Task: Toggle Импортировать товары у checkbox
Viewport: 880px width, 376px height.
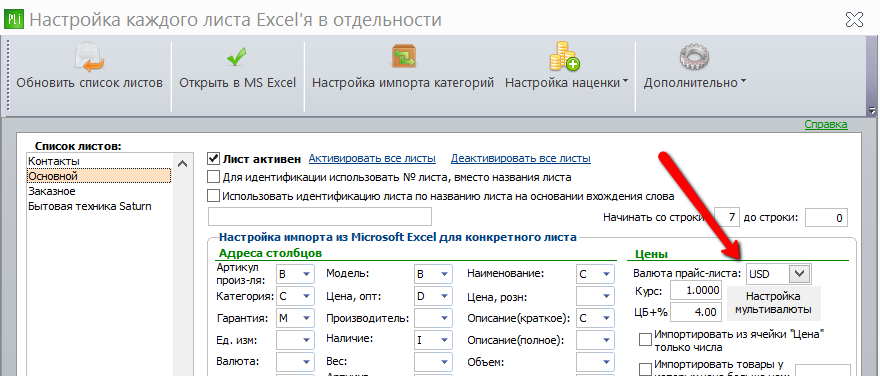Action: pos(646,369)
